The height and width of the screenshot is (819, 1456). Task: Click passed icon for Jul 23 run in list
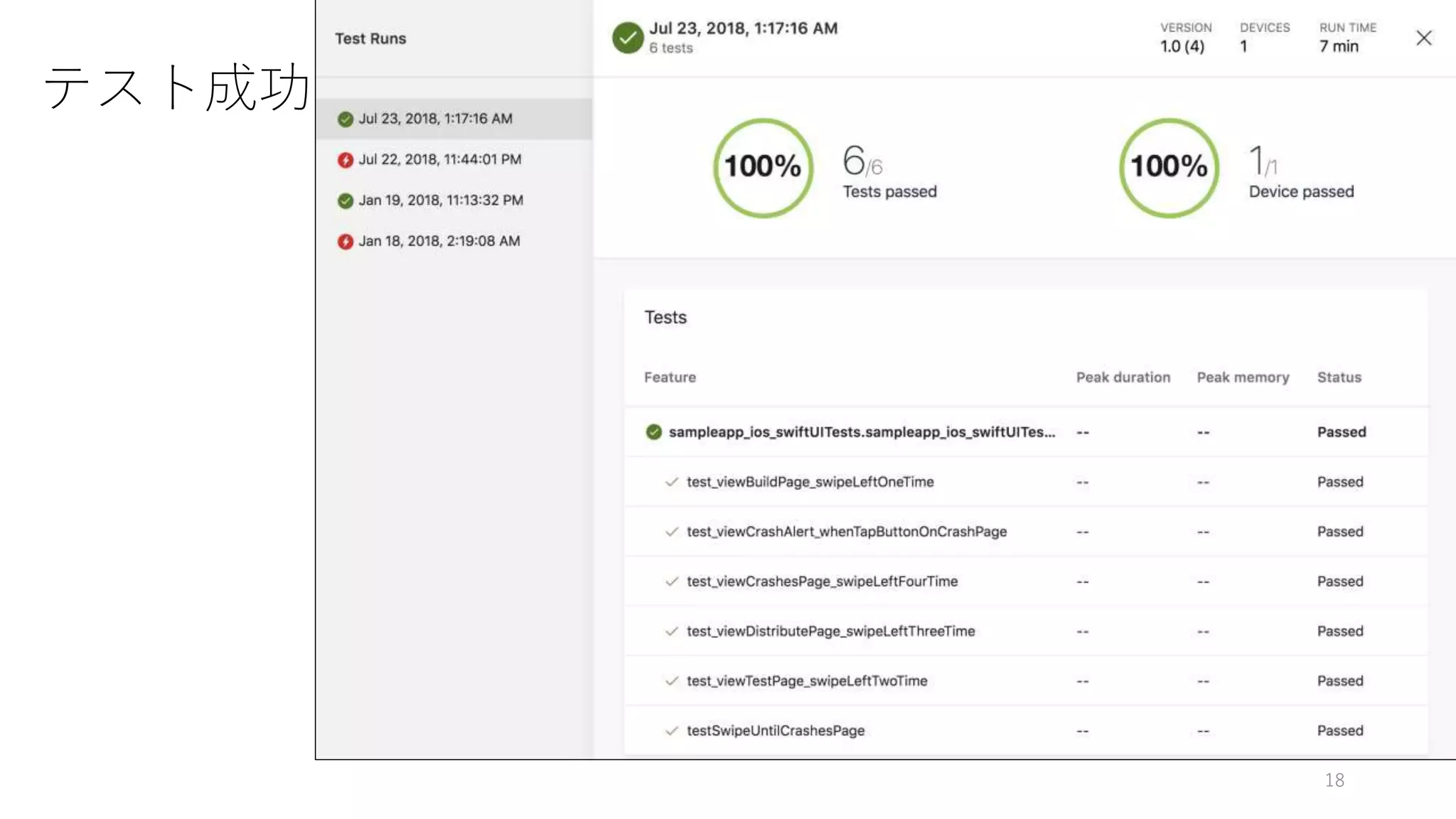point(346,119)
